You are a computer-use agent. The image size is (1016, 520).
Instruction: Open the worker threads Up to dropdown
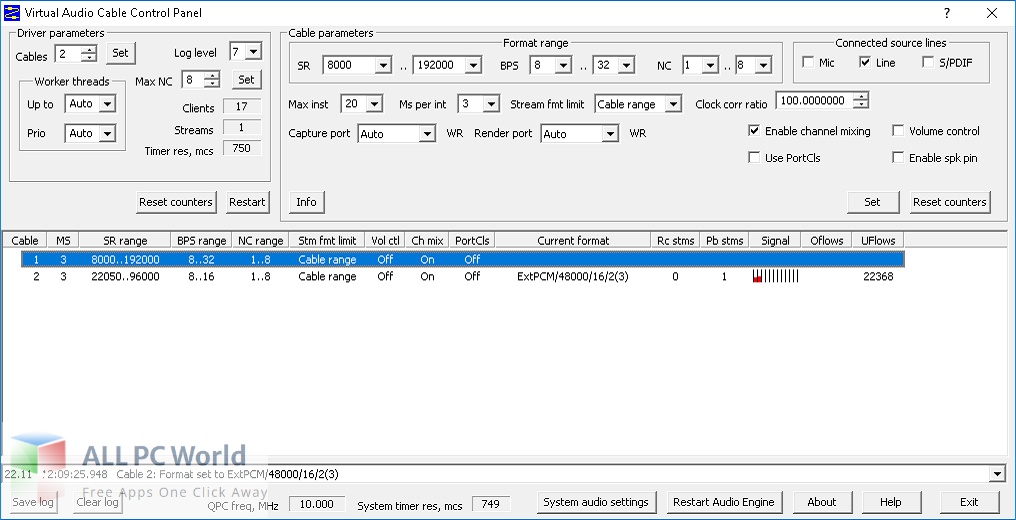tap(108, 104)
